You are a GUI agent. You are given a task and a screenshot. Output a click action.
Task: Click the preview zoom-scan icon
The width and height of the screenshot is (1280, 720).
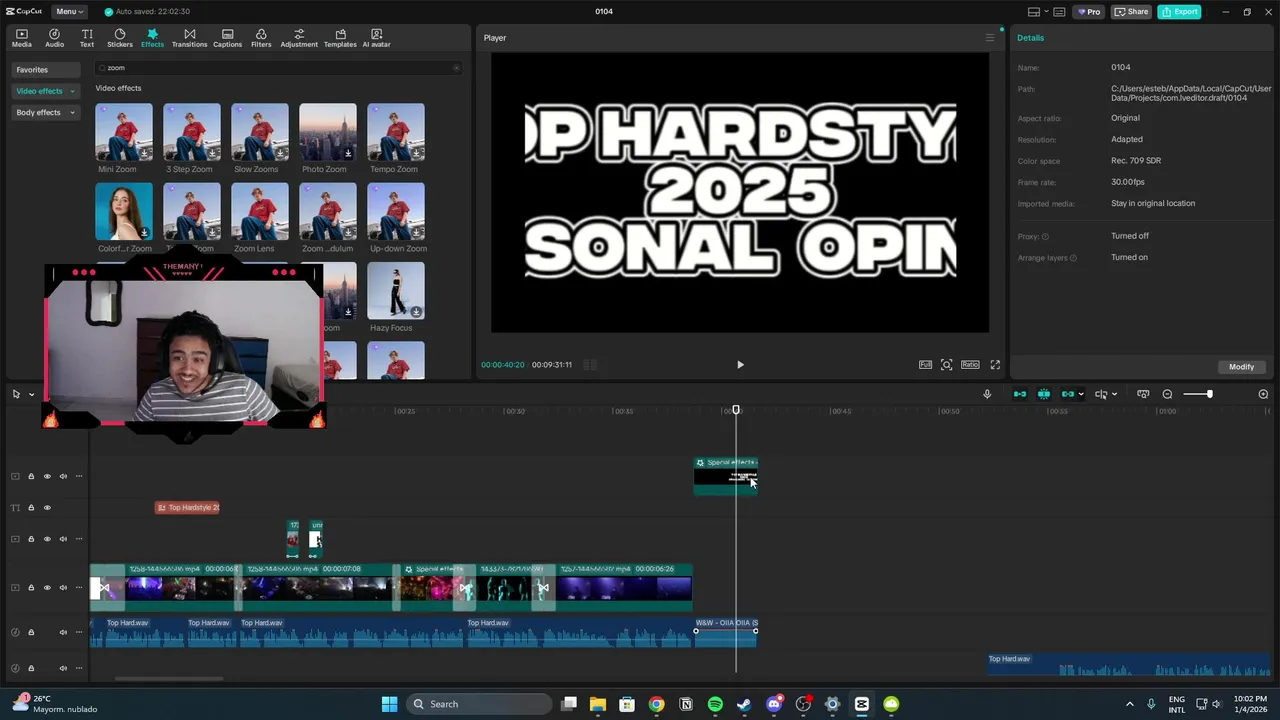click(x=947, y=365)
